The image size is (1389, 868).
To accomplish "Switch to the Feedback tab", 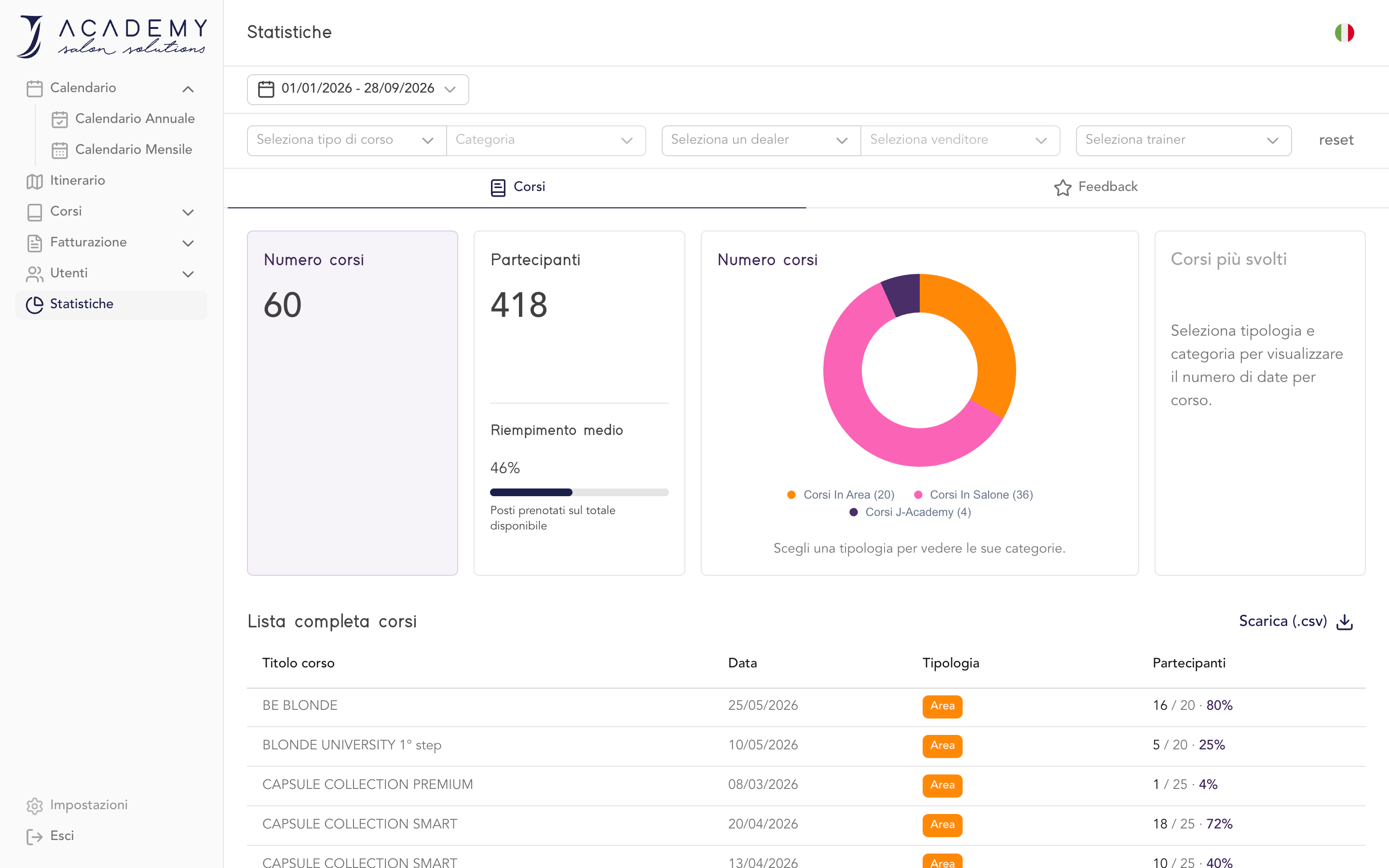I will (x=1095, y=187).
